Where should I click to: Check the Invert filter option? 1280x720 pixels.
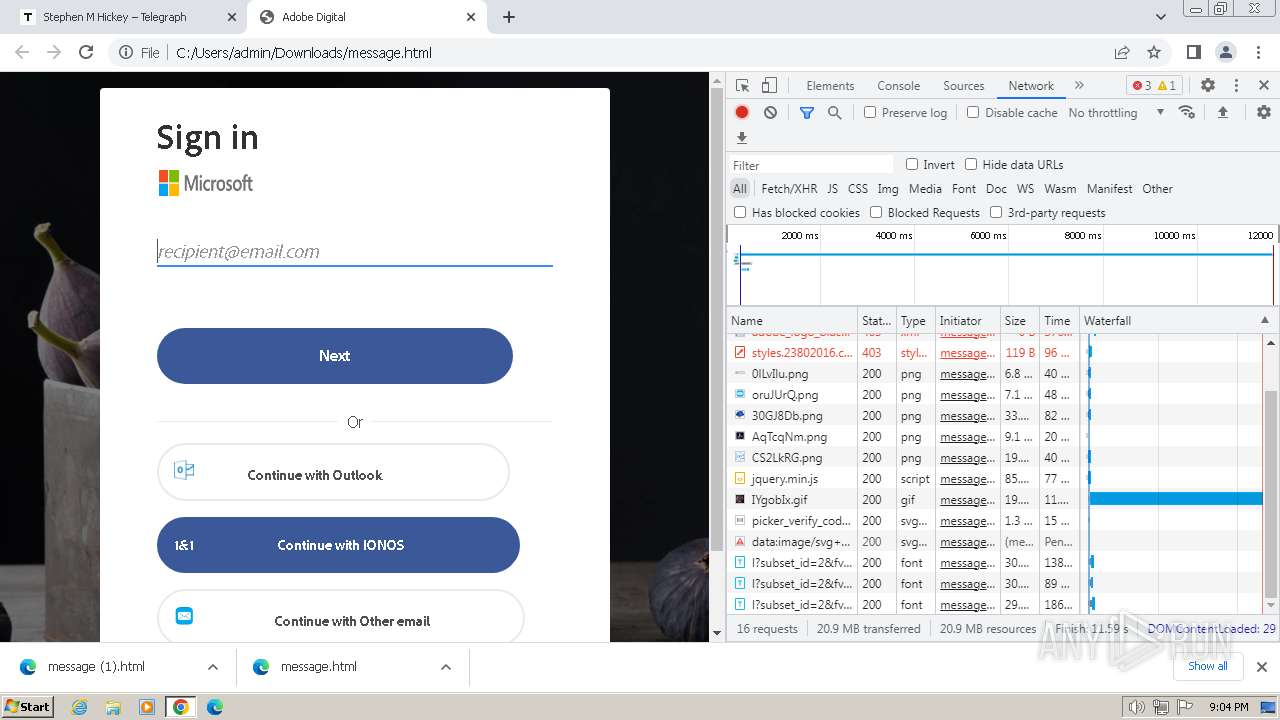point(912,164)
